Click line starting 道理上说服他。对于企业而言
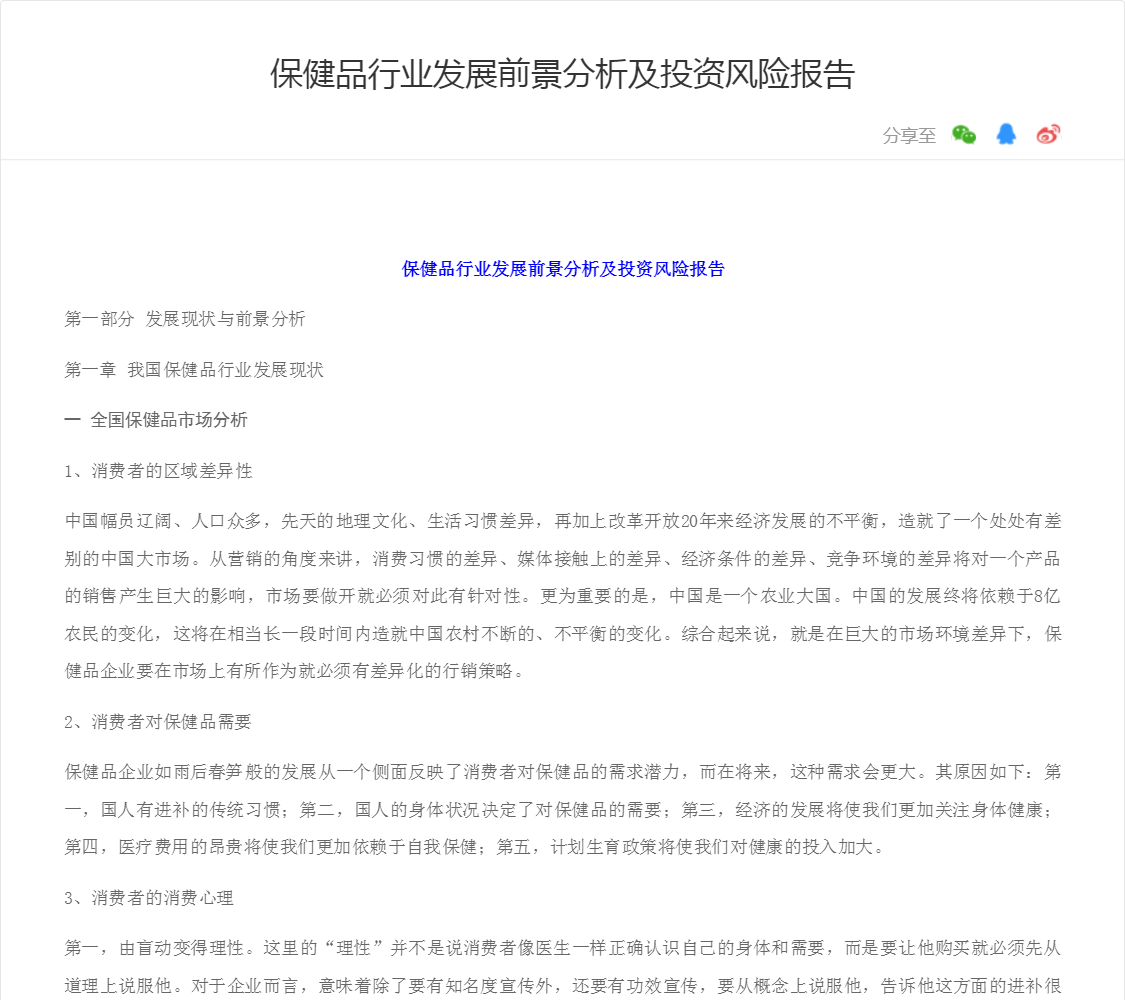This screenshot has height=1000, width=1125. pyautogui.click(x=563, y=986)
